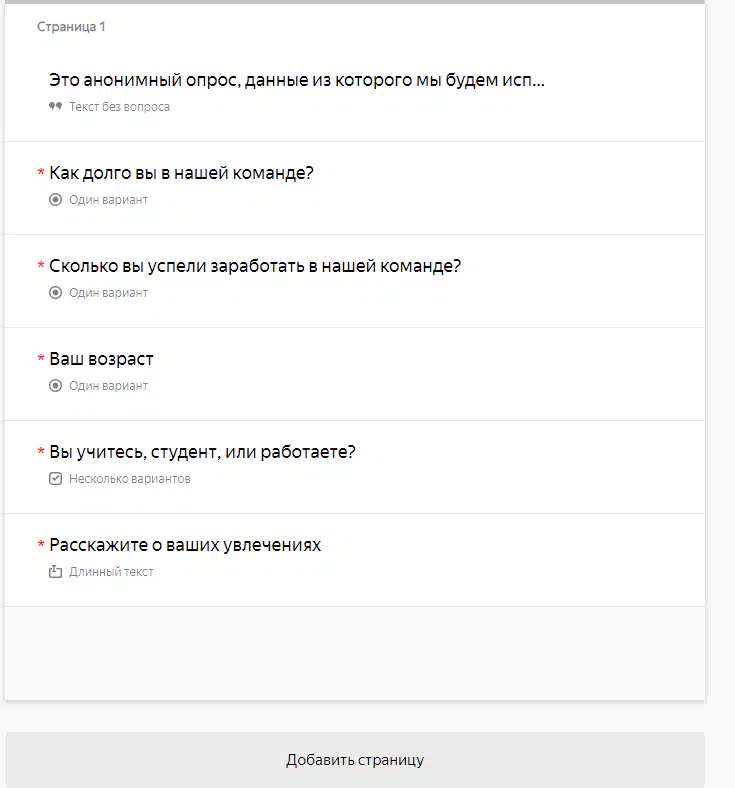Select 'Расскажите о ваших увлечениях' question

tap(185, 545)
